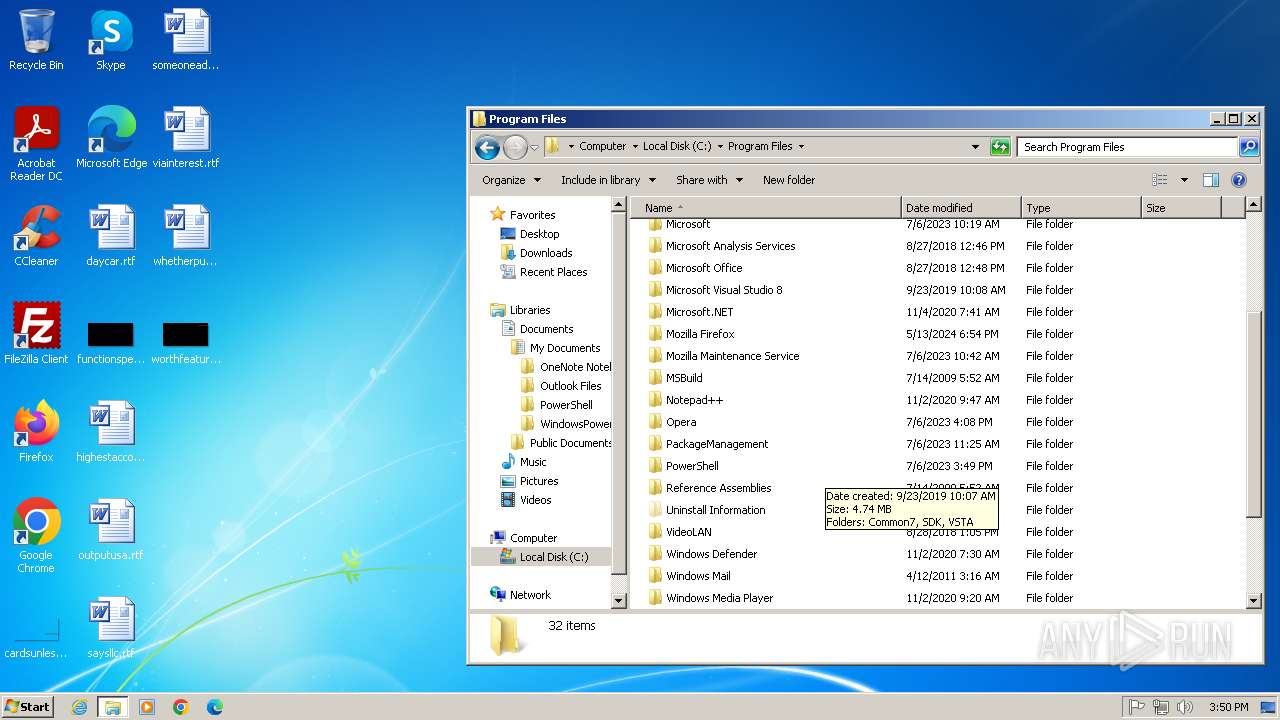Open the Include in library menu
1280x720 pixels.
[x=608, y=180]
